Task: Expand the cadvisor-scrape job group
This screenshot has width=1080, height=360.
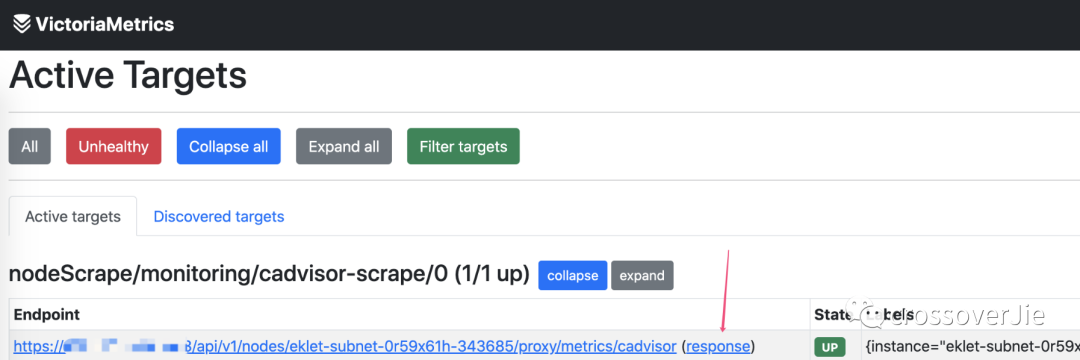Action: point(642,275)
